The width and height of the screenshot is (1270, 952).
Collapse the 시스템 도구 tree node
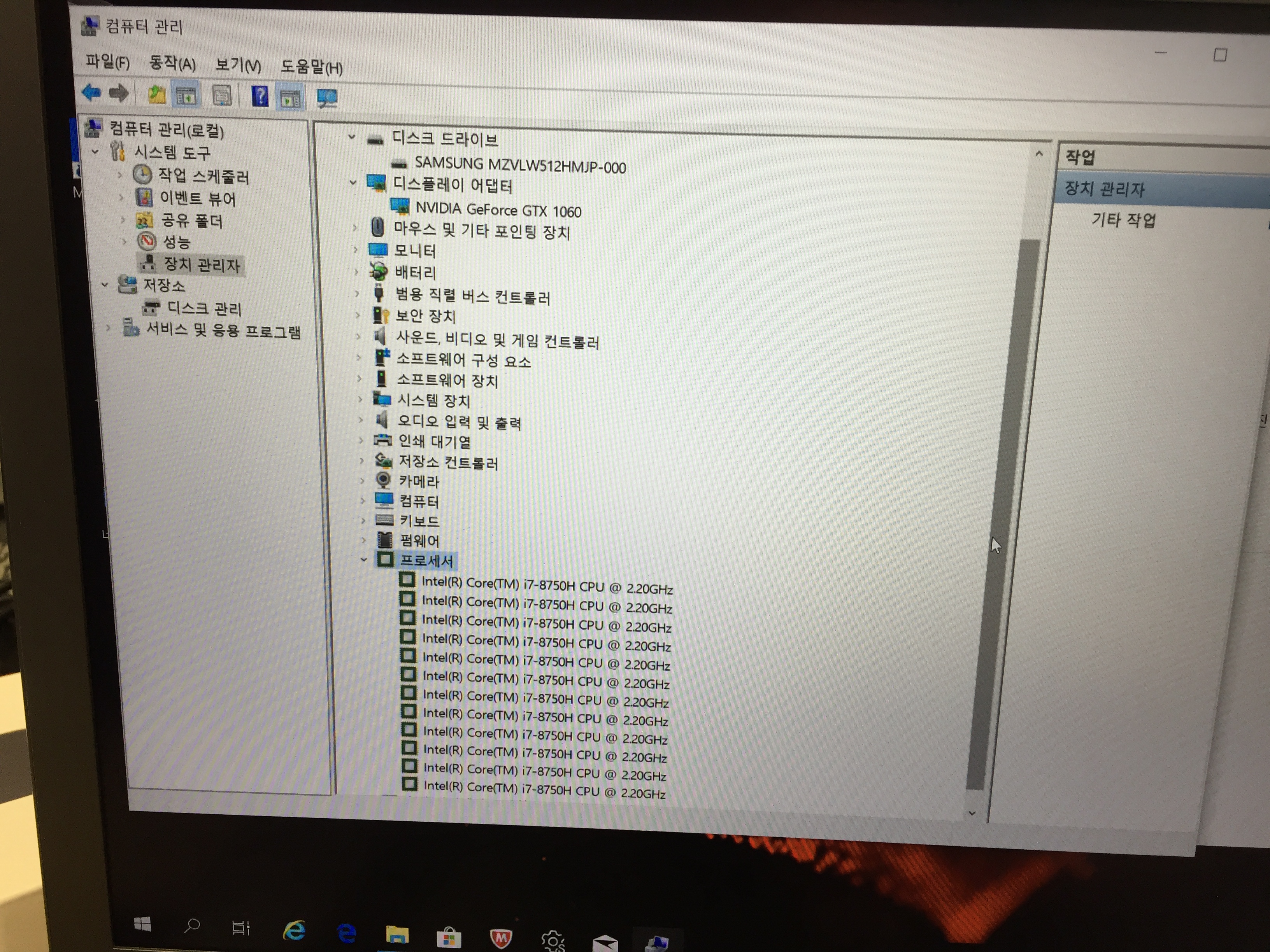pos(96,152)
